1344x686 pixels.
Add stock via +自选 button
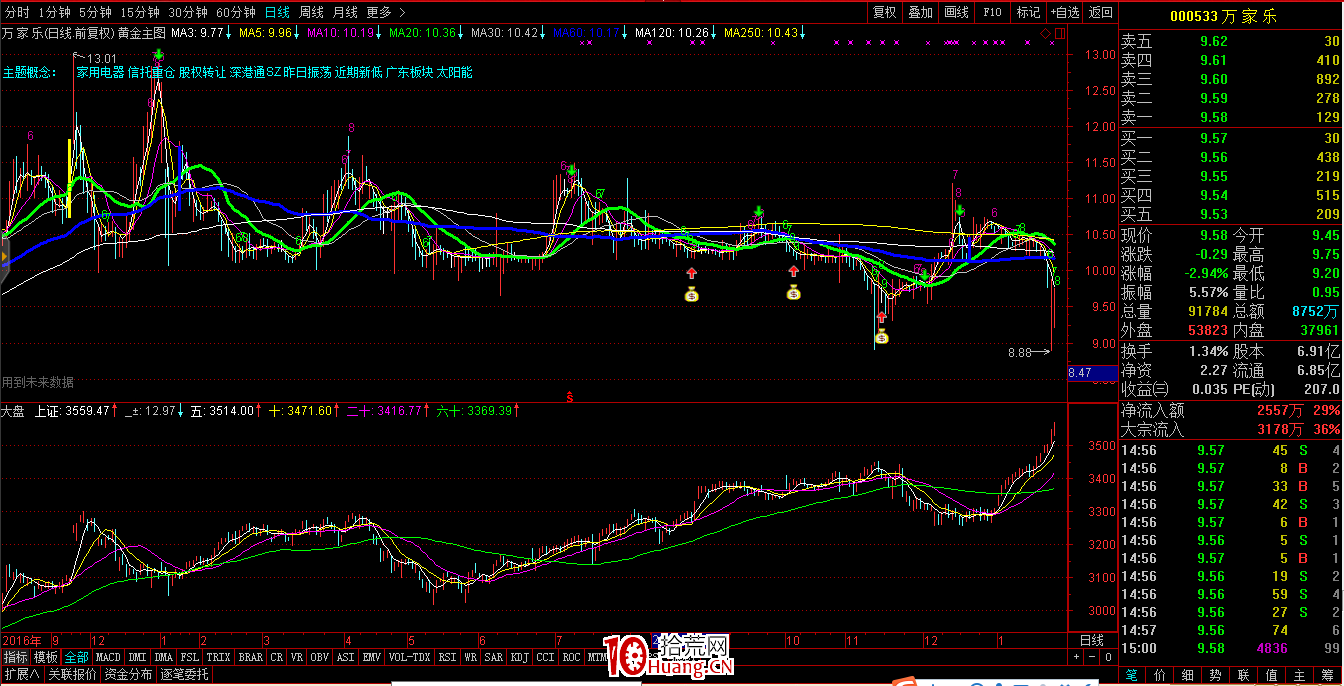[x=1064, y=13]
